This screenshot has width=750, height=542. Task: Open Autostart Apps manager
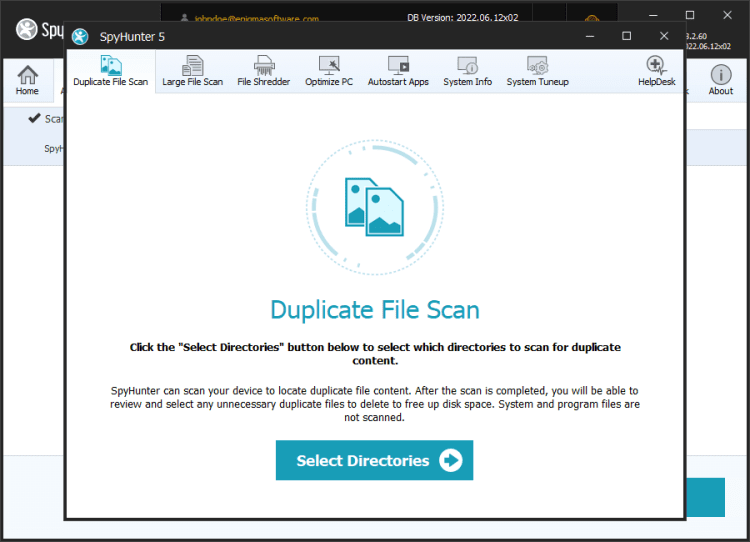[x=398, y=71]
